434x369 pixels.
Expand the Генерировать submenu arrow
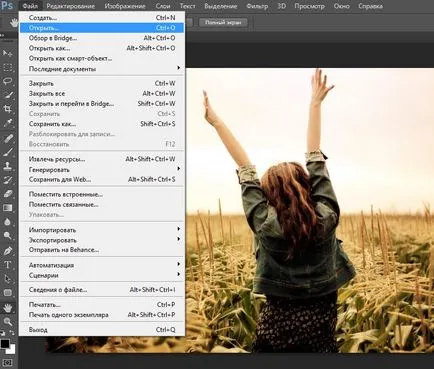coord(179,169)
